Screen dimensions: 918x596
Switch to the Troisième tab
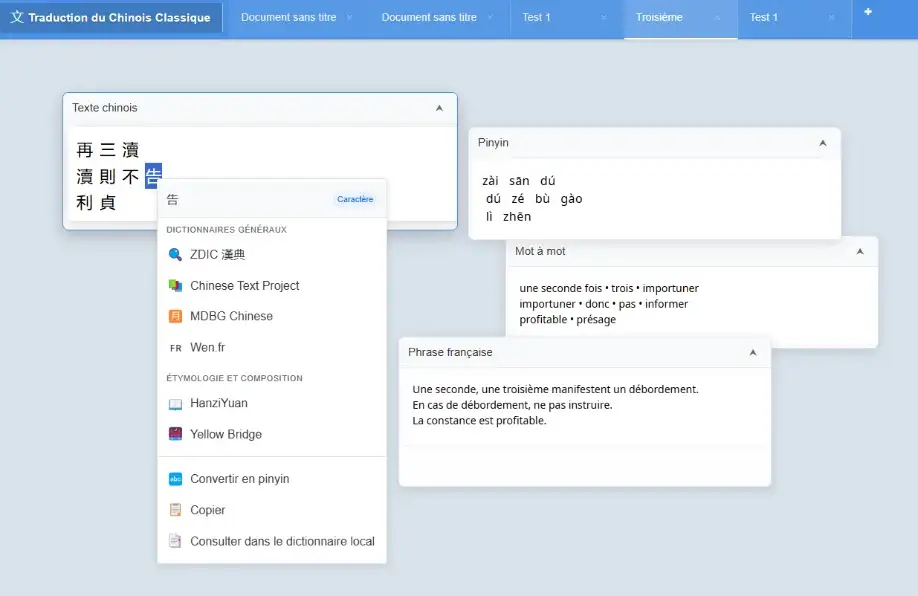pyautogui.click(x=659, y=17)
